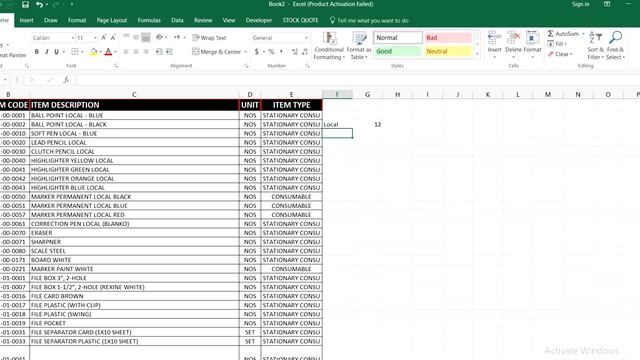
Task: Select cell with value 12
Action: 367,124
